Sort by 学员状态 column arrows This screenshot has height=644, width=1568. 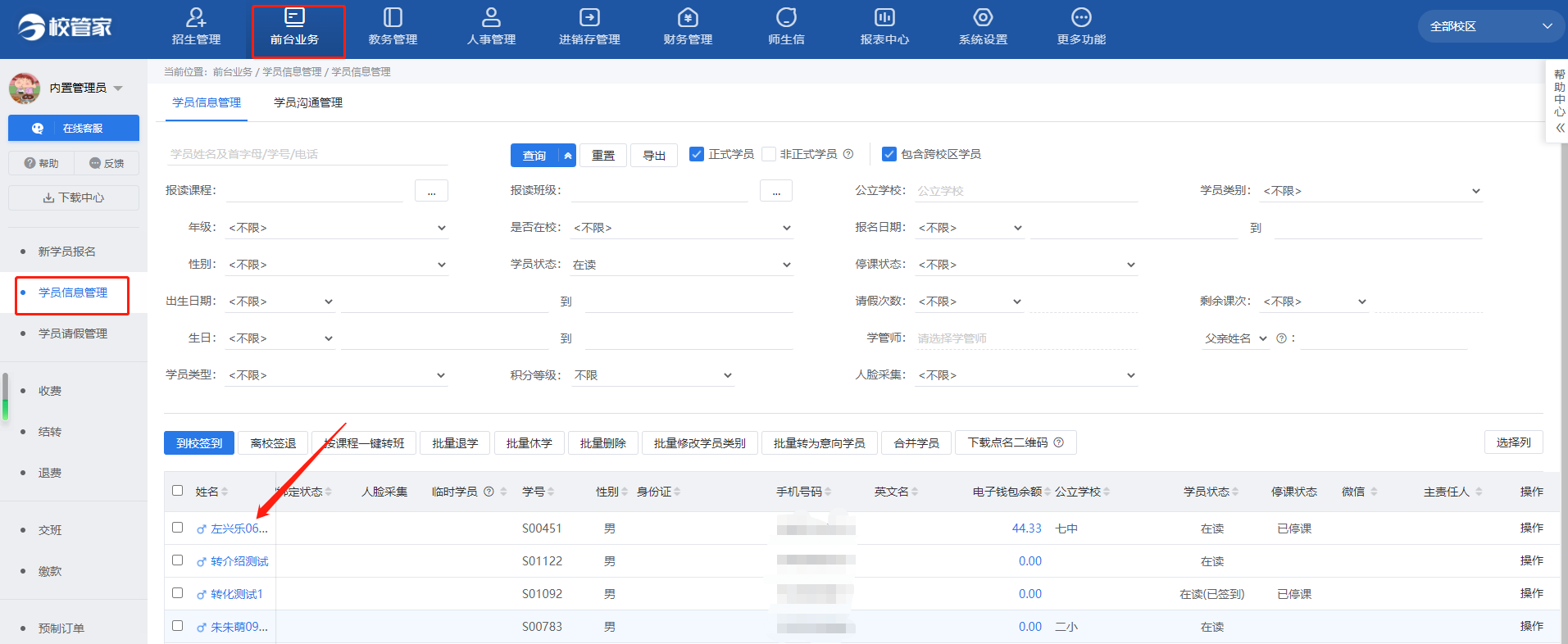(1235, 492)
